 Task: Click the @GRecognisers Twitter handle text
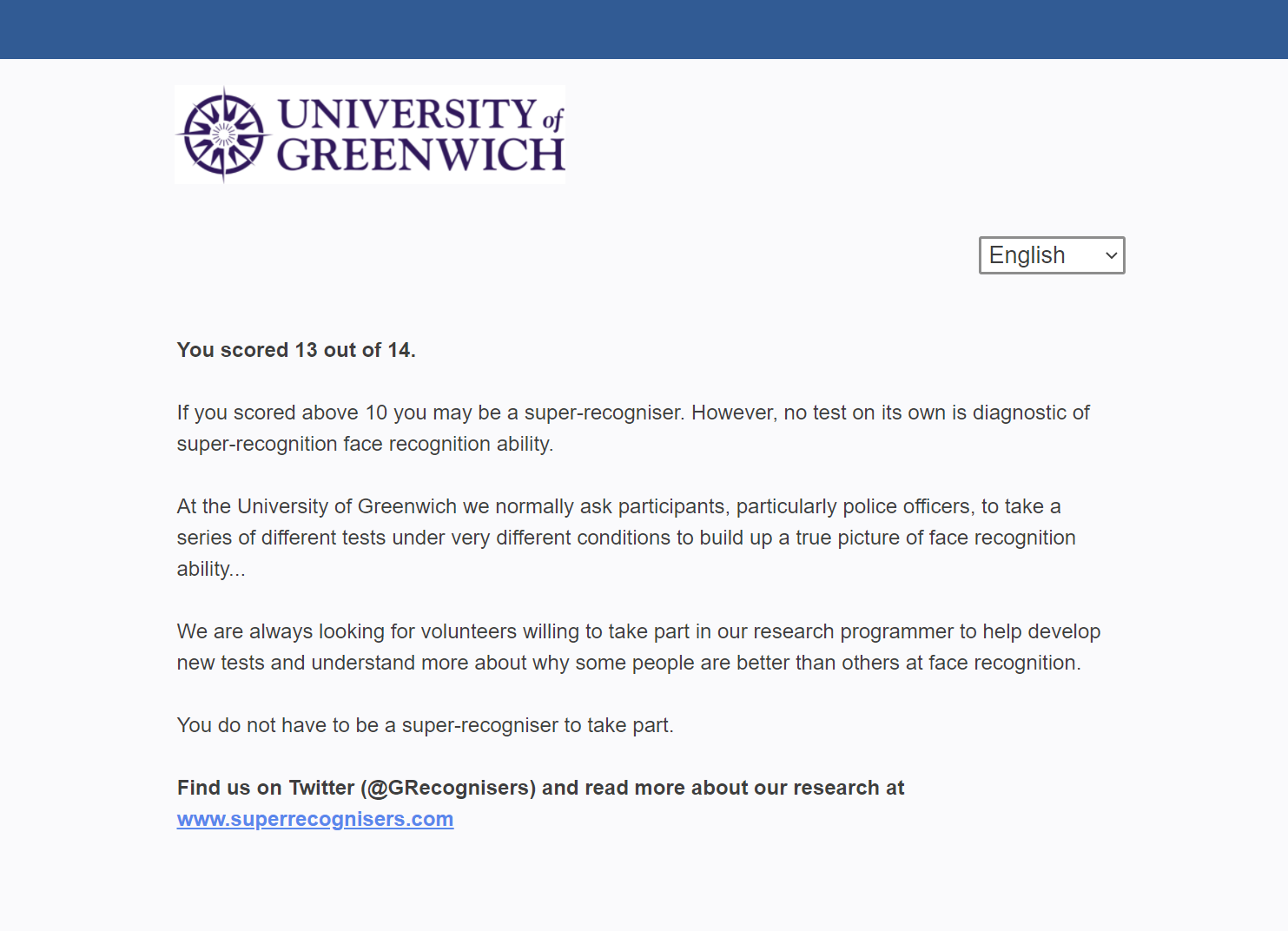pyautogui.click(x=449, y=788)
